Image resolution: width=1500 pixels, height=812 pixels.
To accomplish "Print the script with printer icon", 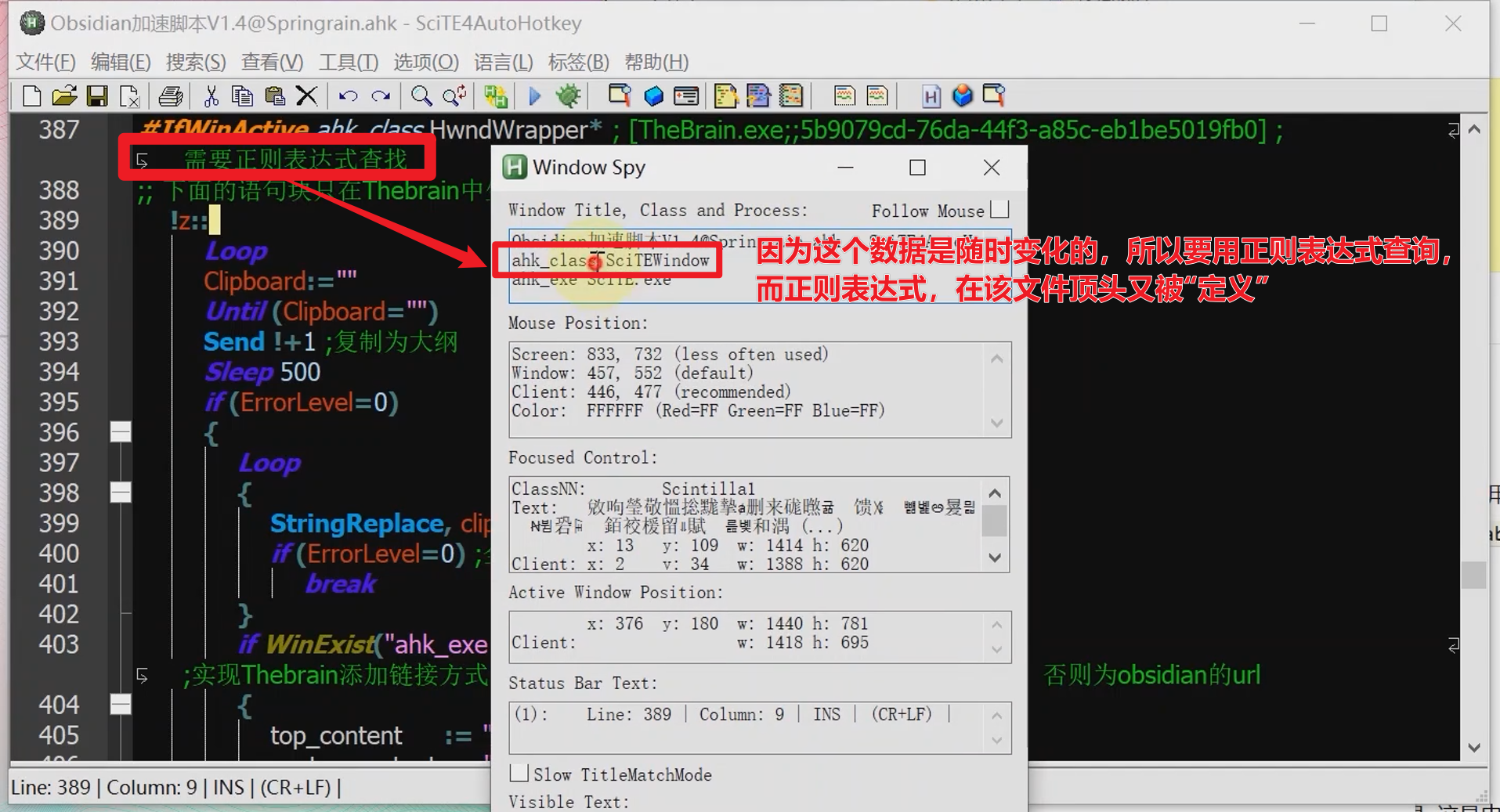I will pos(170,96).
